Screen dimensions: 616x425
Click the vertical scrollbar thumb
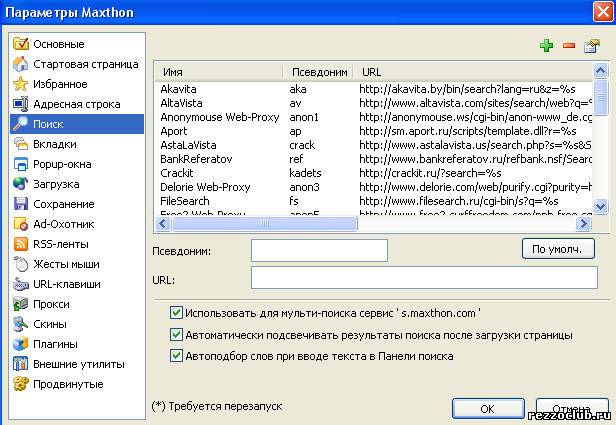tap(600, 97)
